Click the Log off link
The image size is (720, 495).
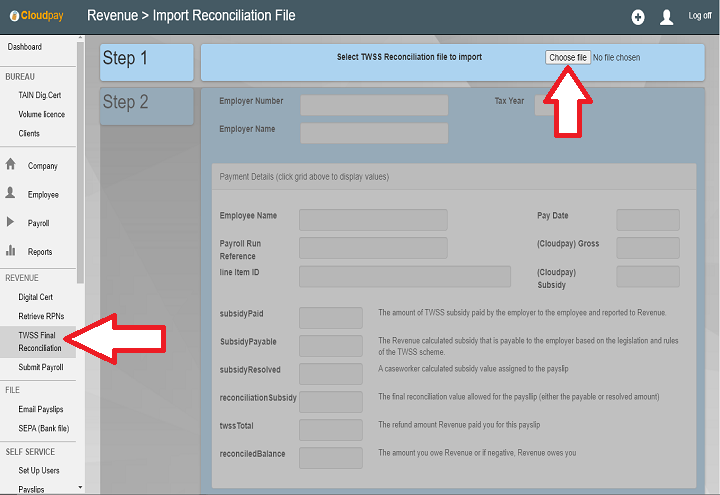(700, 17)
